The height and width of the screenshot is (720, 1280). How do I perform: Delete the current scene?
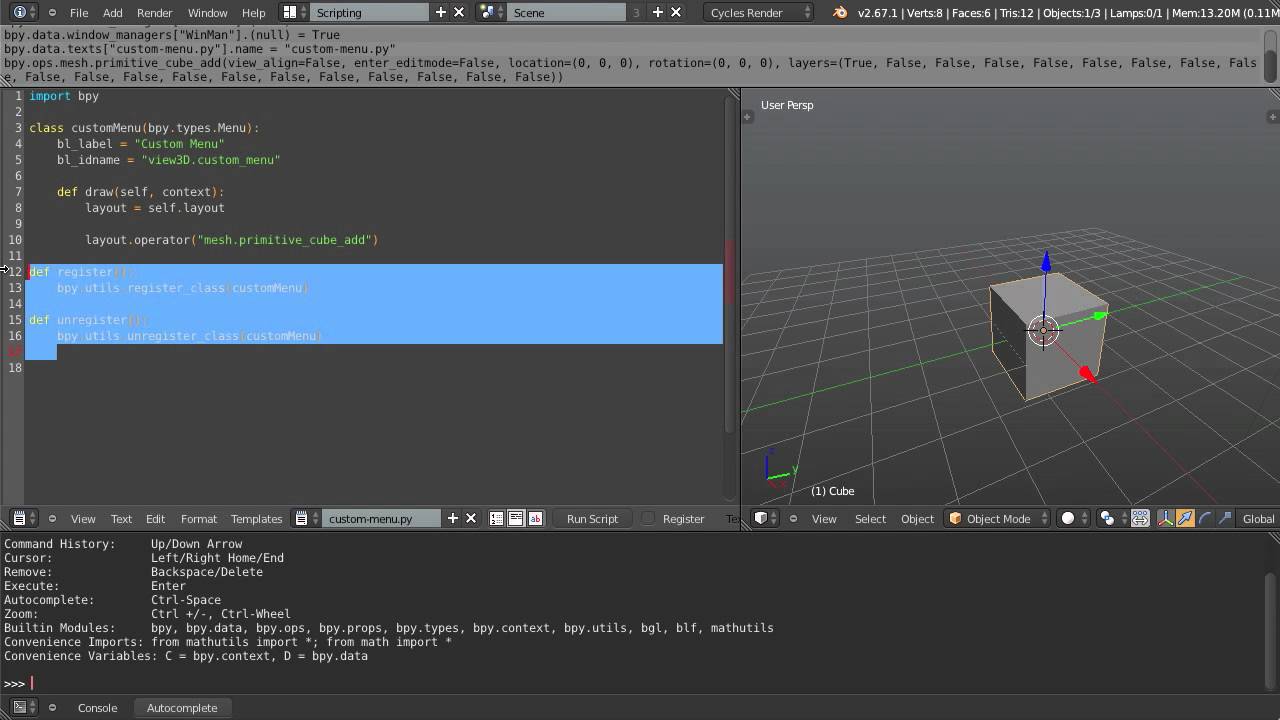click(676, 12)
